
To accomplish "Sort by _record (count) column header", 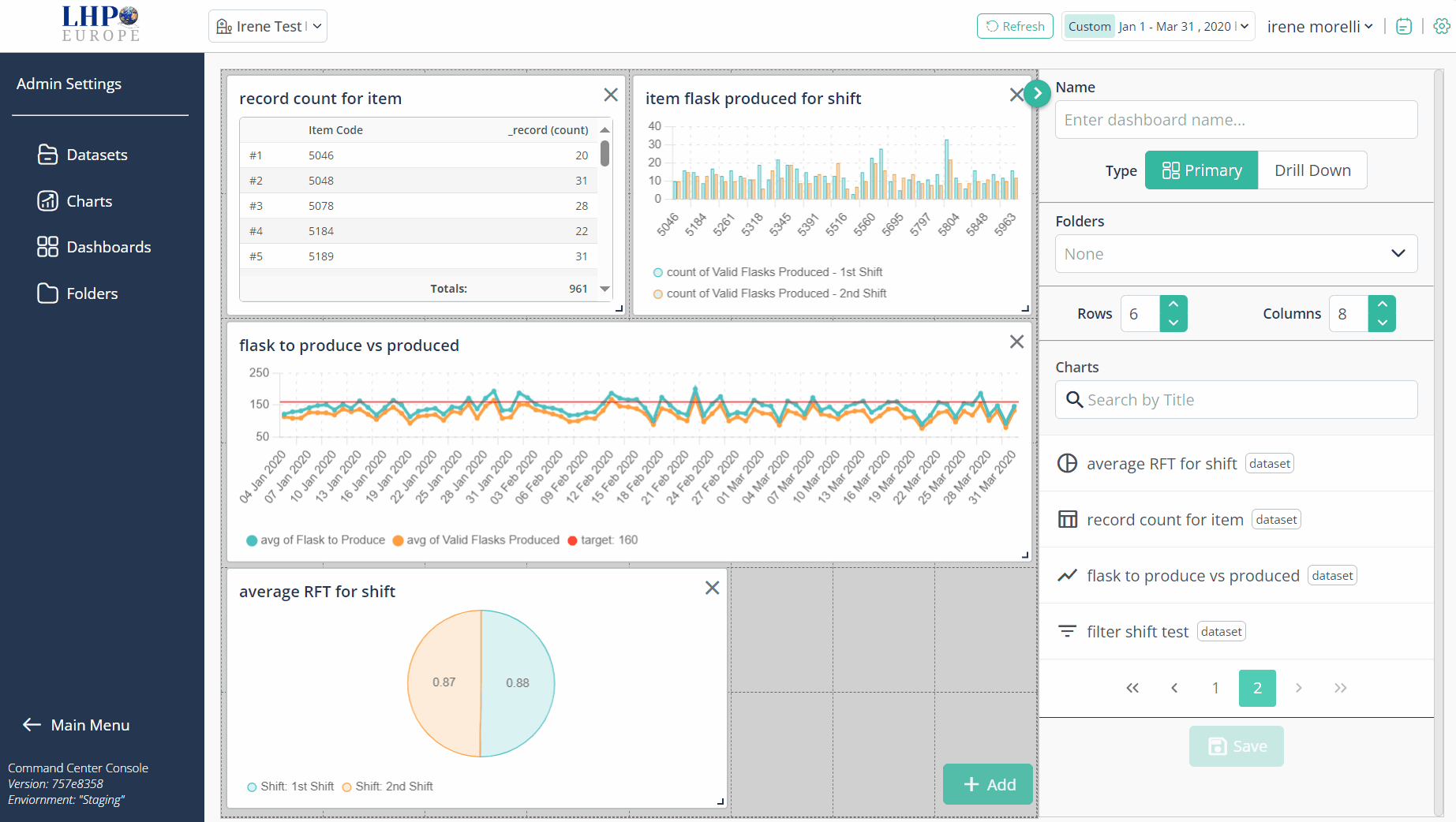I will tap(548, 130).
